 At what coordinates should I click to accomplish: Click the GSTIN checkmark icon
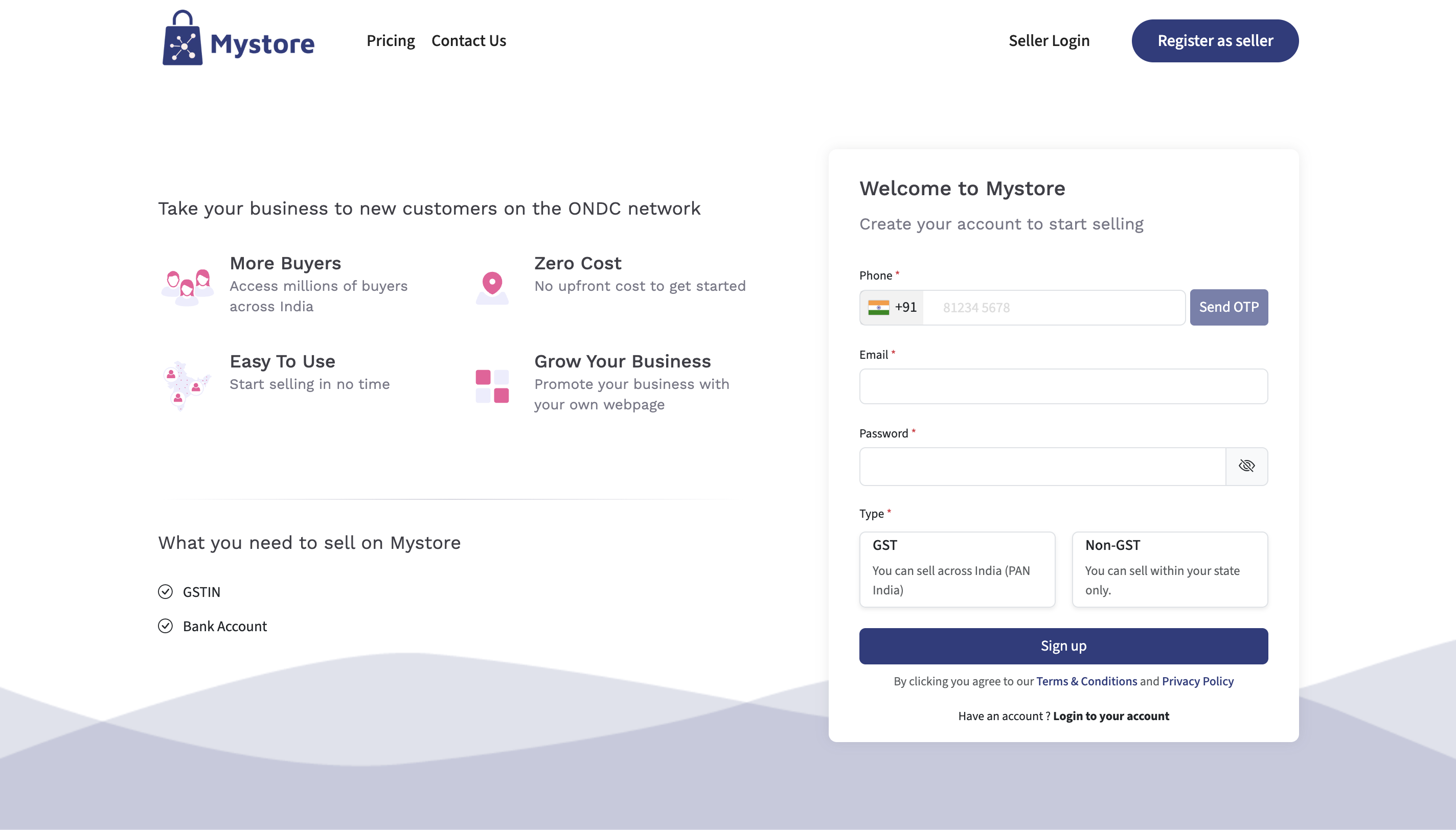point(165,592)
